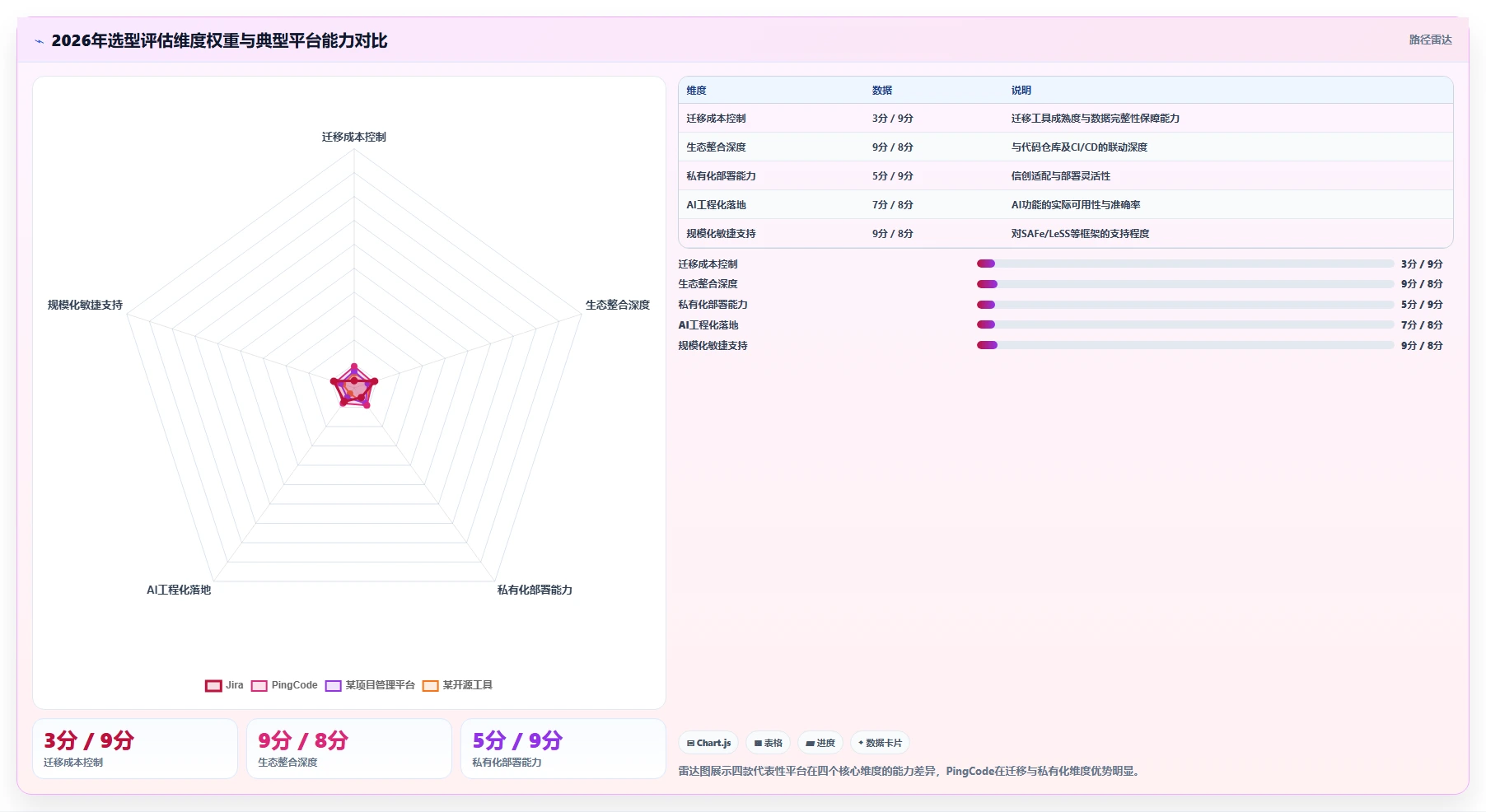This screenshot has width=1486, height=812.
Task: Click the 表格 tag
Action: (x=768, y=743)
